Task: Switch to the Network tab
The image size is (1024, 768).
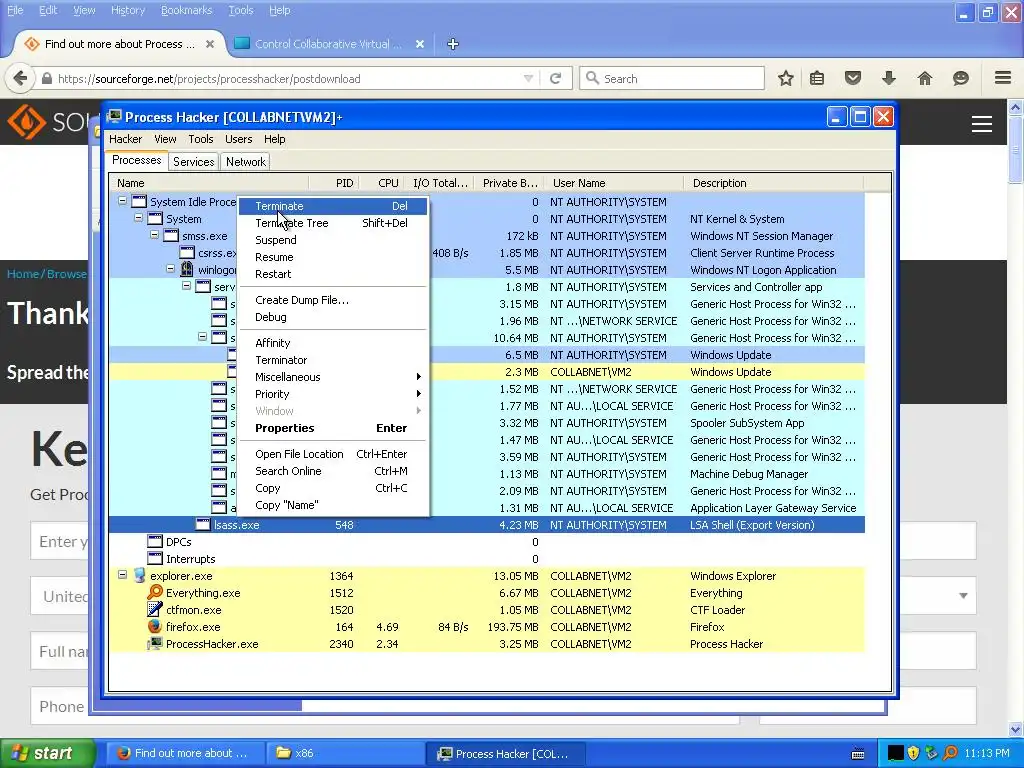Action: click(246, 162)
